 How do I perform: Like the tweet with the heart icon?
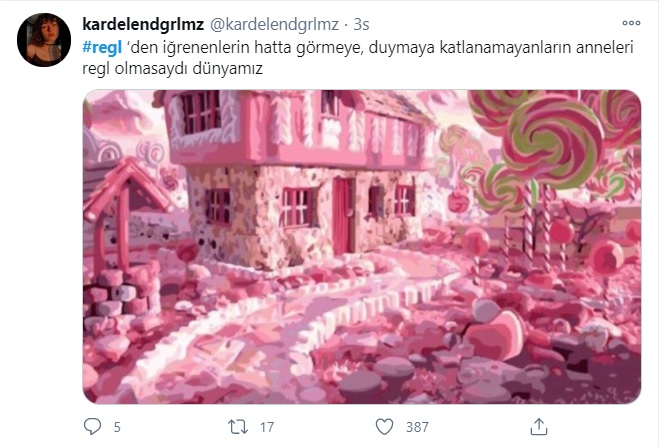384,427
